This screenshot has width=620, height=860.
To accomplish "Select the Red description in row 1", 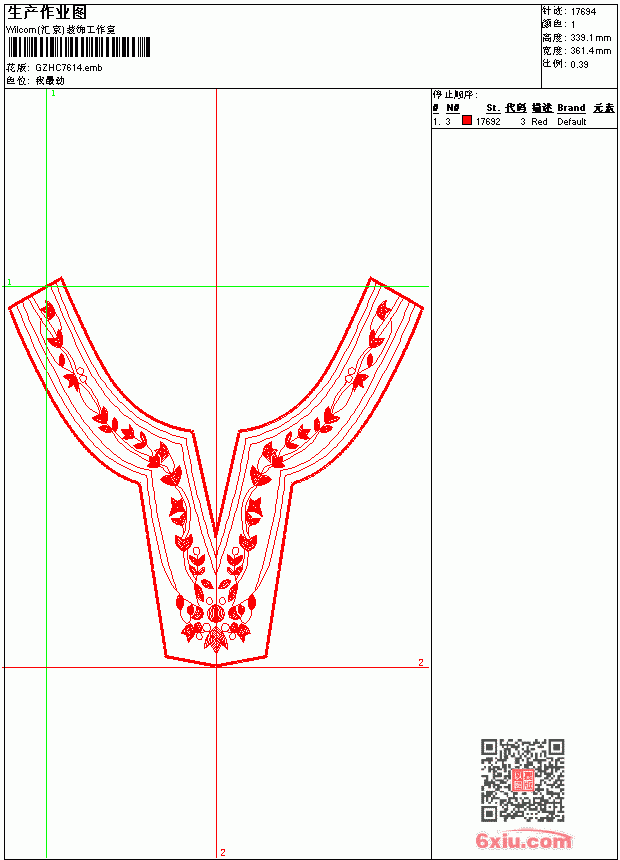I will [539, 122].
